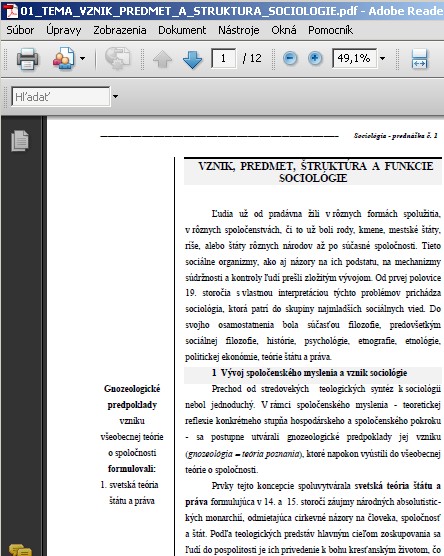Image resolution: width=444 pixels, height=556 pixels.
Task: Open the Dokument menu
Action: [x=182, y=30]
